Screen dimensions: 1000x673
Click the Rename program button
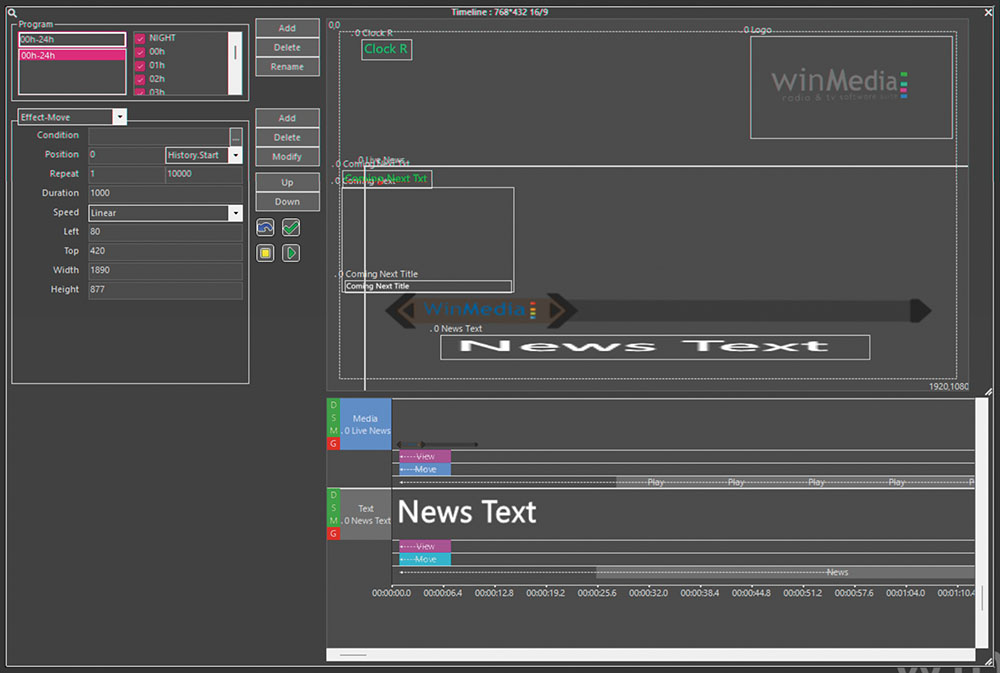click(287, 67)
